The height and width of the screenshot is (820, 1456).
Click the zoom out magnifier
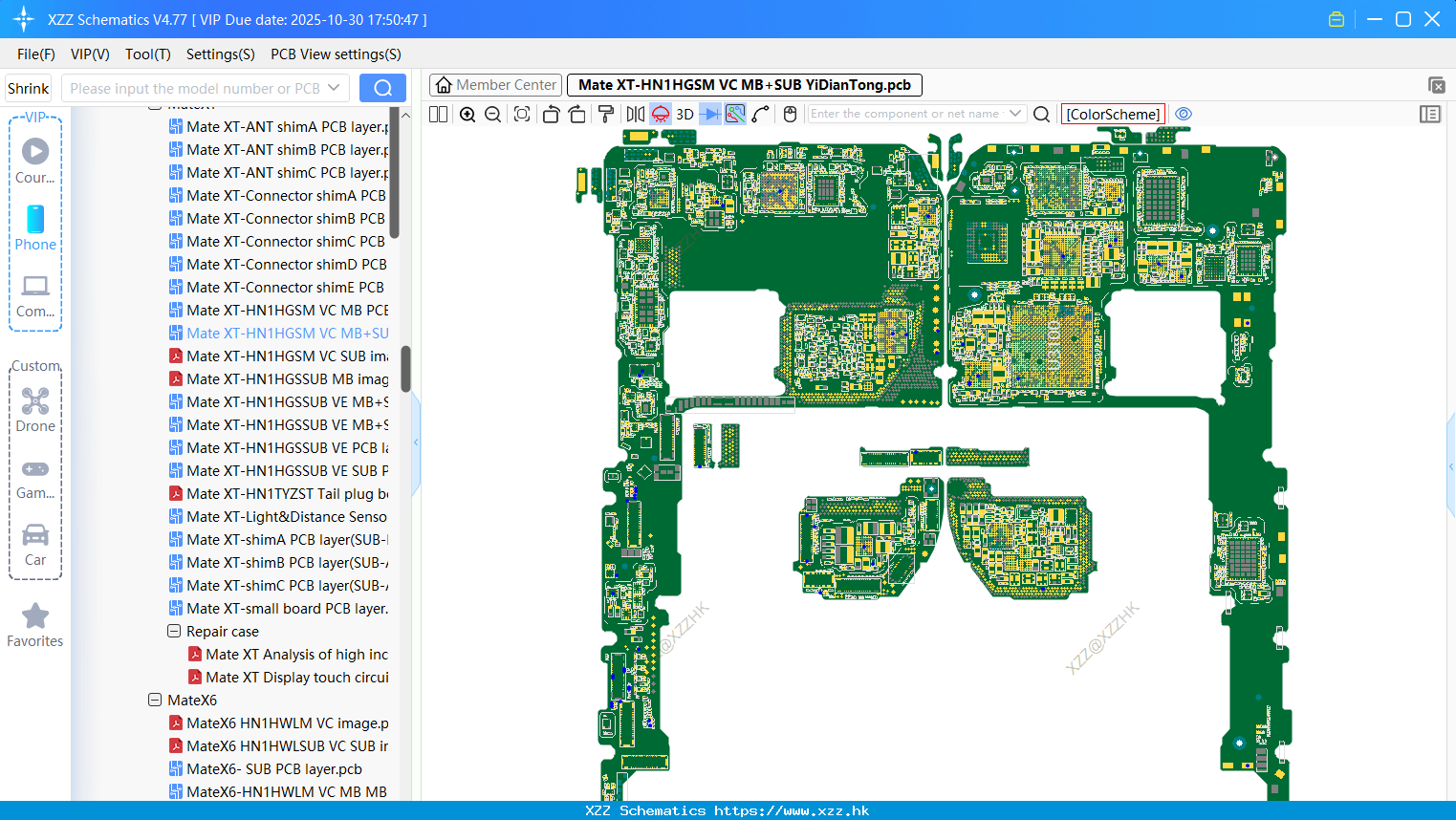[x=492, y=114]
